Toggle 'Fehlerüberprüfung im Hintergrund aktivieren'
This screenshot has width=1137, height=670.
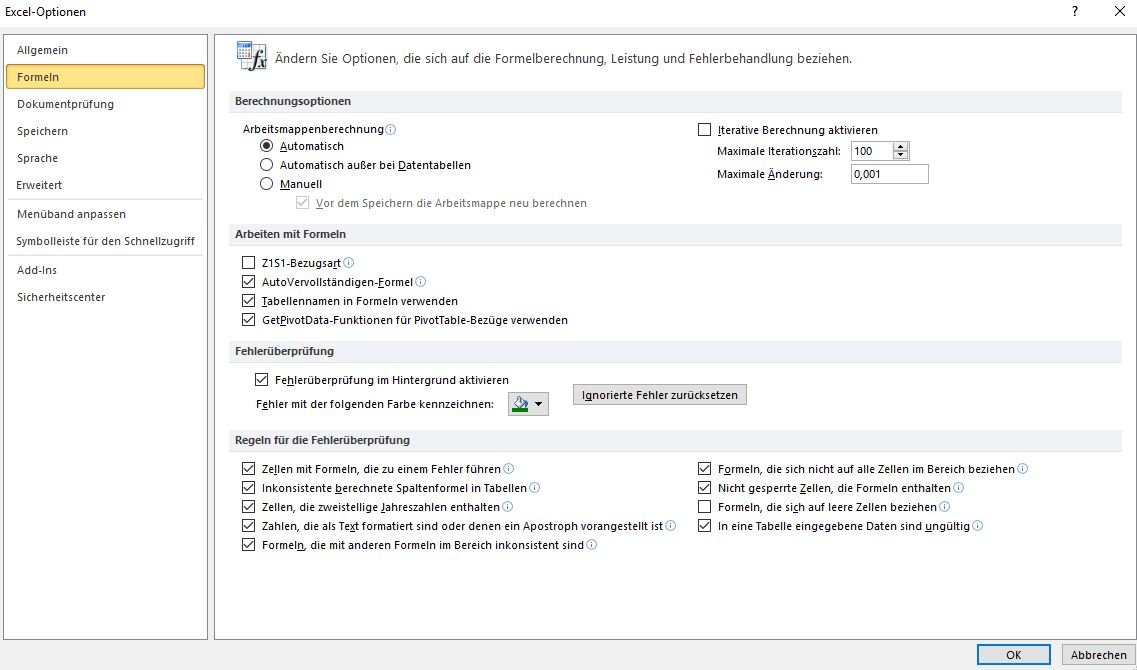coord(262,379)
